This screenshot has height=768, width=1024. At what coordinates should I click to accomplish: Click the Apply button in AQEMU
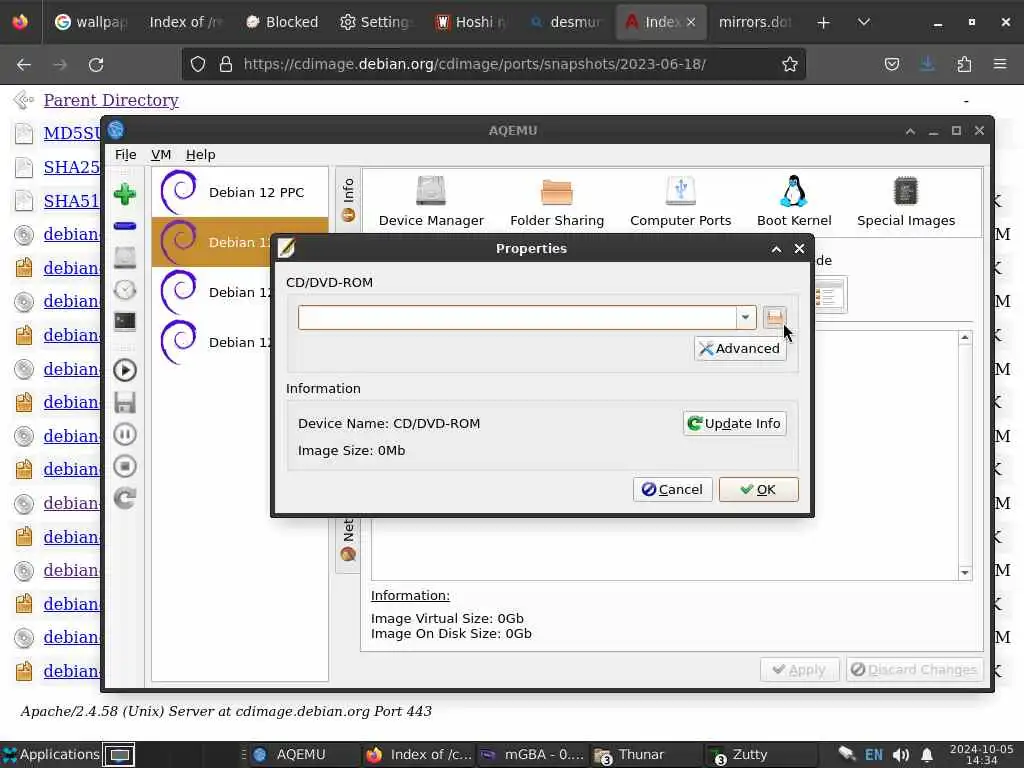pos(799,670)
